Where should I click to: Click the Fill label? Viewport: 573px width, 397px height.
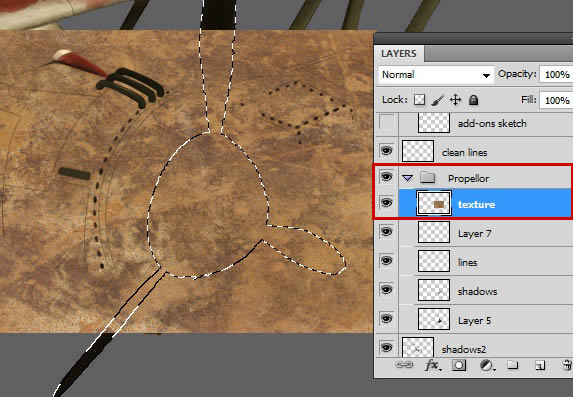529,99
